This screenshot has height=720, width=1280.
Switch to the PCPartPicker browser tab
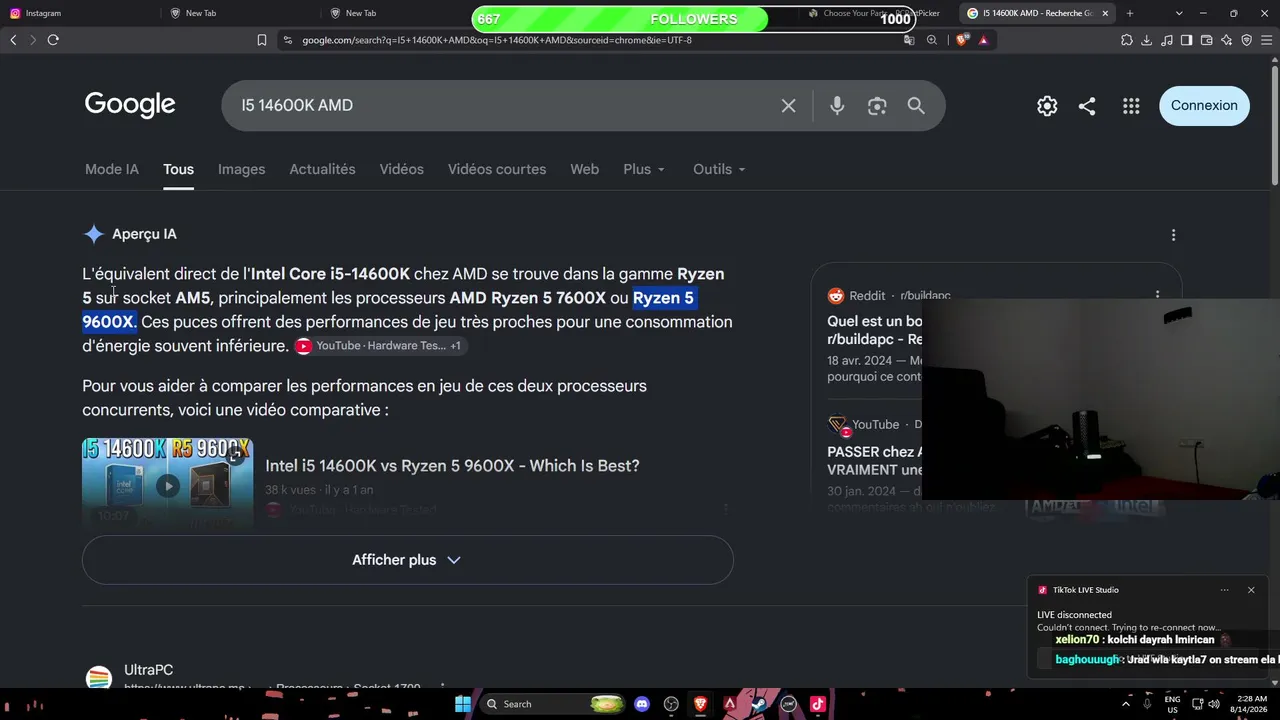(875, 13)
